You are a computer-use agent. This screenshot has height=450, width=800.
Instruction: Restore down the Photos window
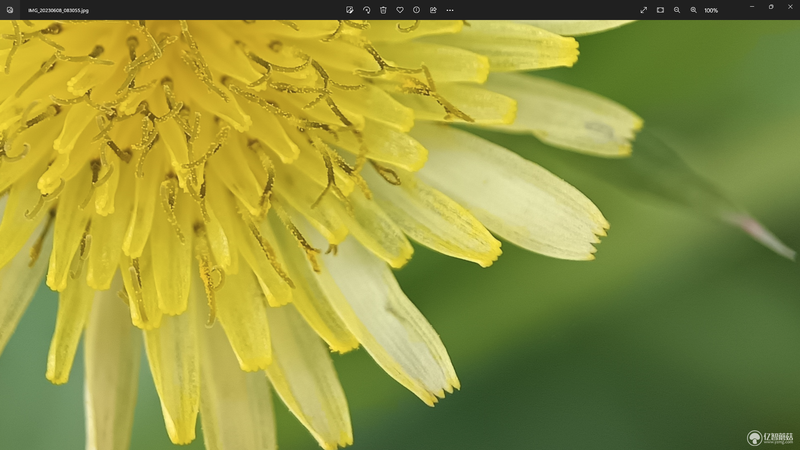(x=771, y=7)
